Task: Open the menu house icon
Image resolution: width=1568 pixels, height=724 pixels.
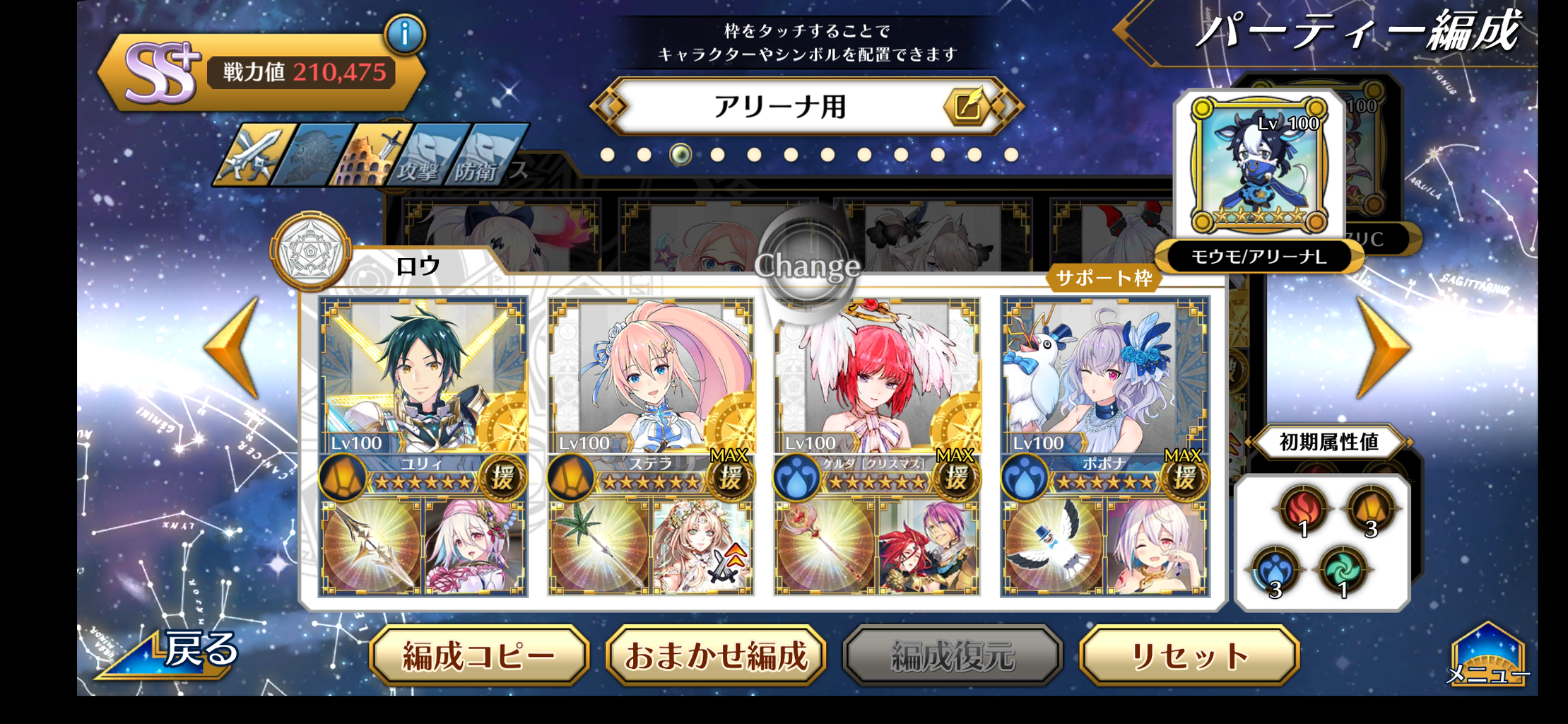Action: click(x=1488, y=654)
